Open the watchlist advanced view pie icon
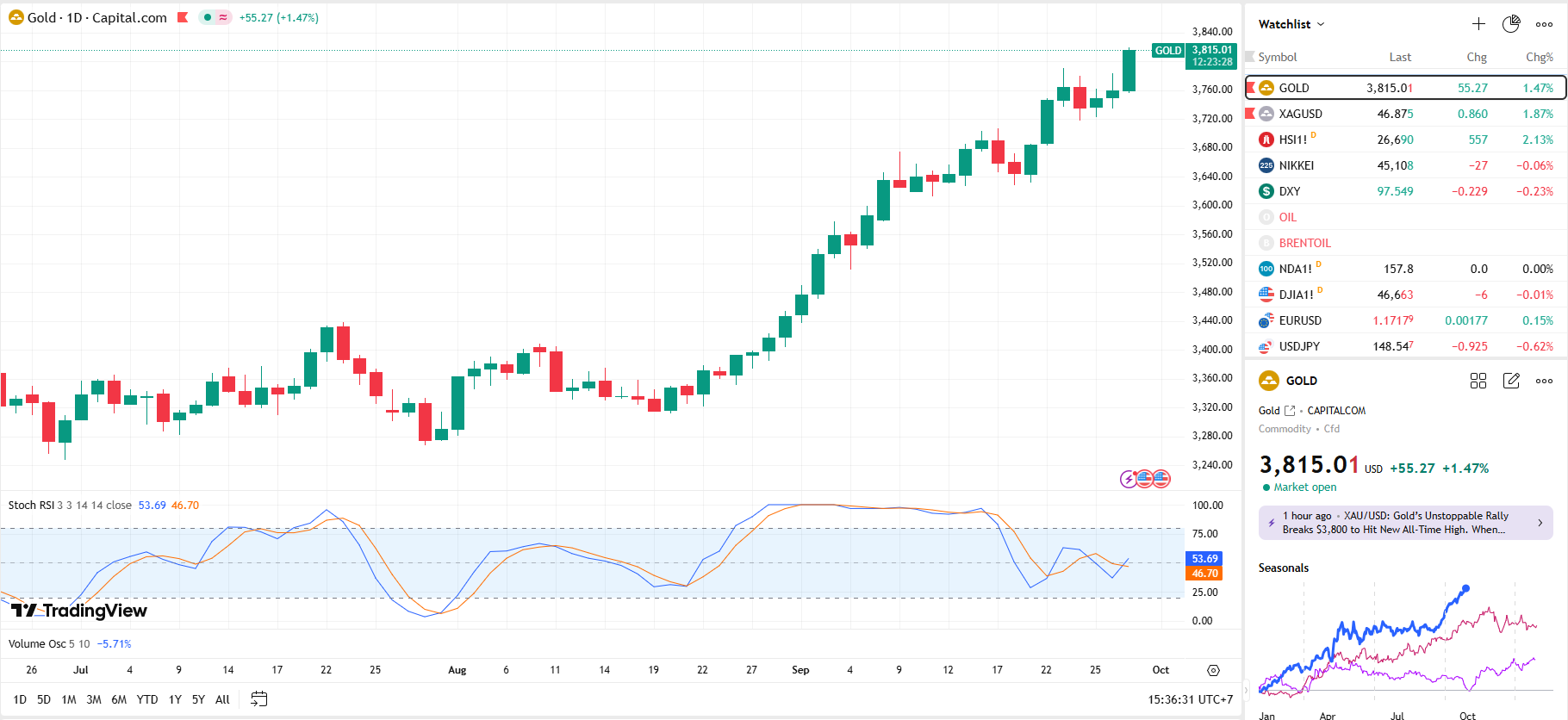The height and width of the screenshot is (720, 1568). point(1511,24)
